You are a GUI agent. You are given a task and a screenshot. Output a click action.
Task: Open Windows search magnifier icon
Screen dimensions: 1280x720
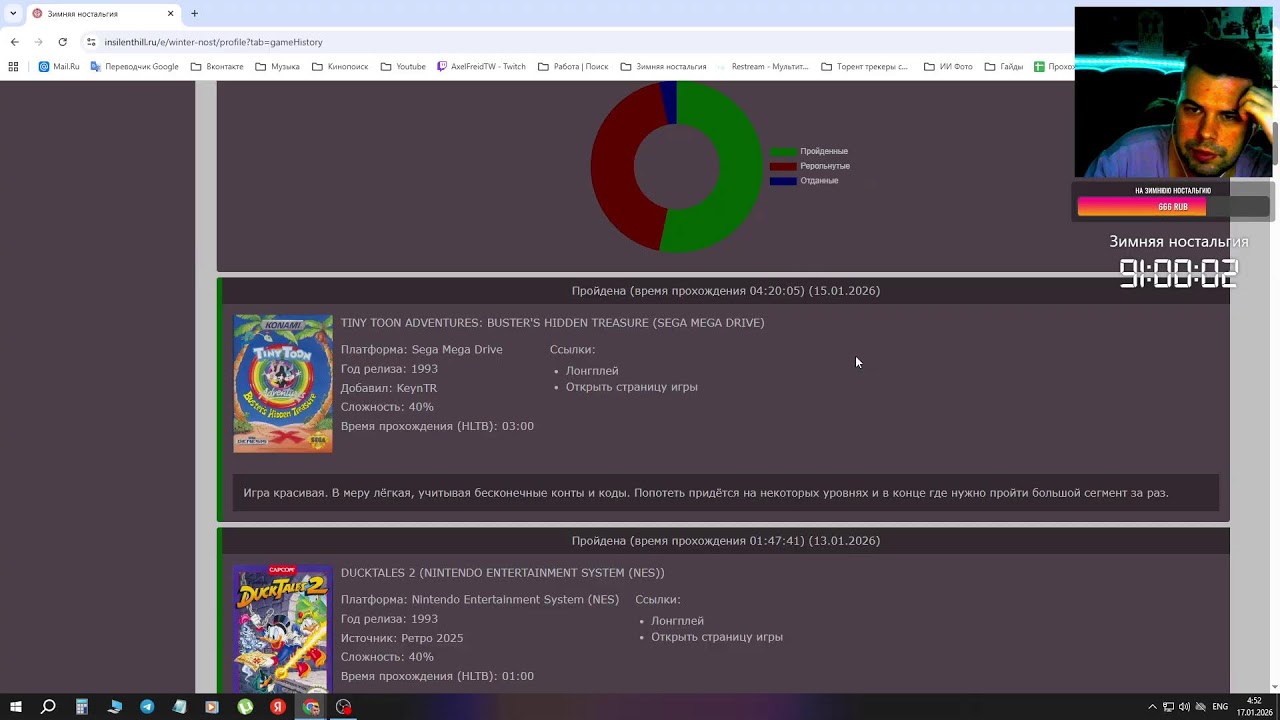48,707
